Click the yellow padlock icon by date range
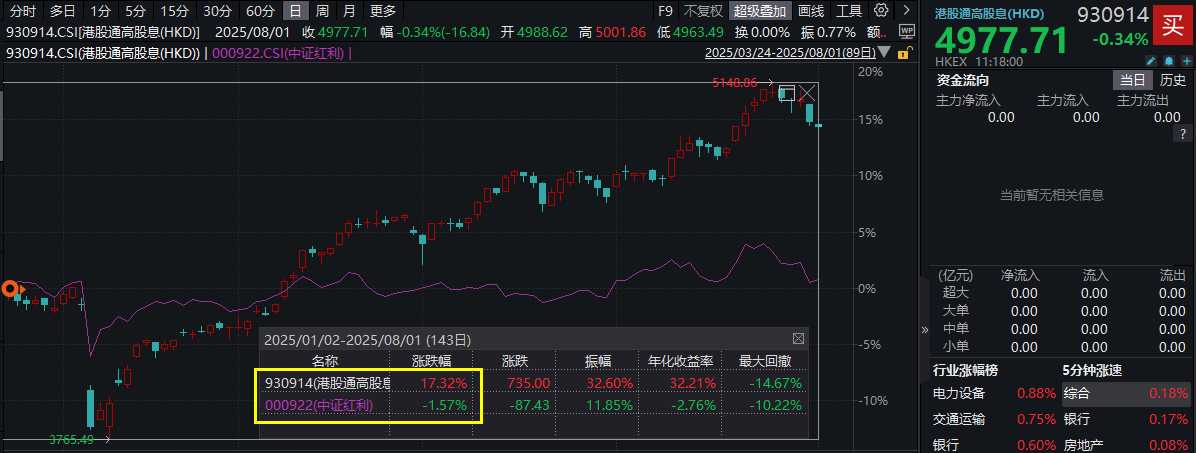The width and height of the screenshot is (1196, 453). (905, 52)
